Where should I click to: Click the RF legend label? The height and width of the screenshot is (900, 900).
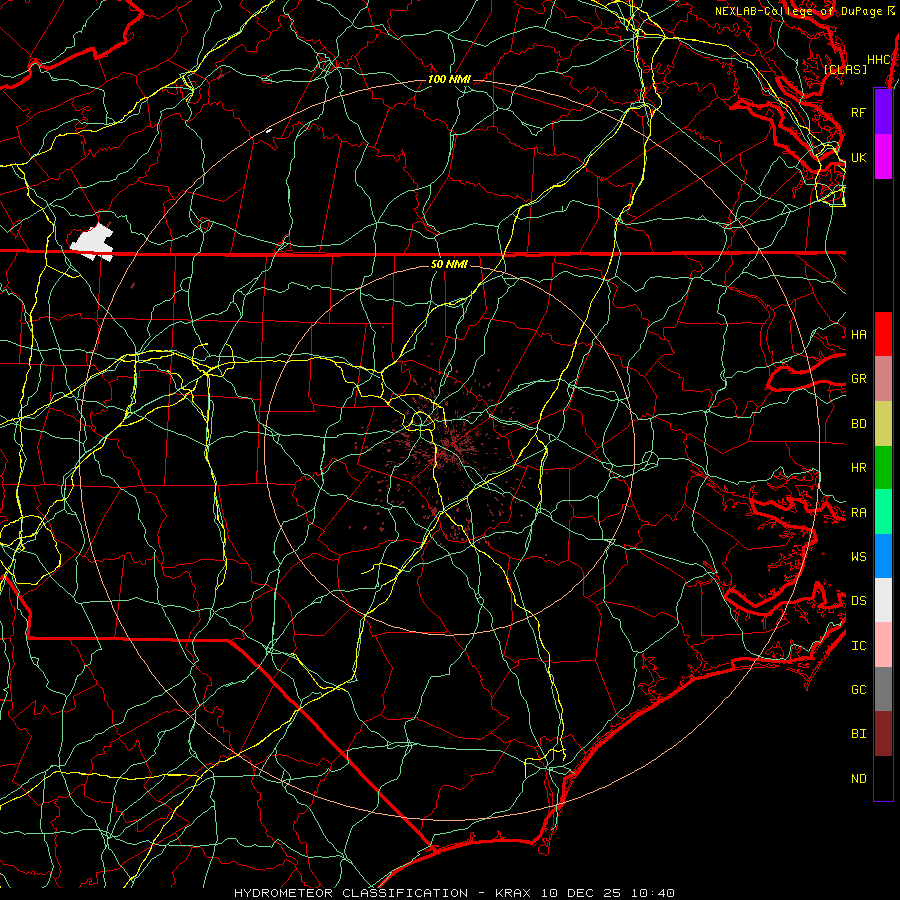pos(859,112)
